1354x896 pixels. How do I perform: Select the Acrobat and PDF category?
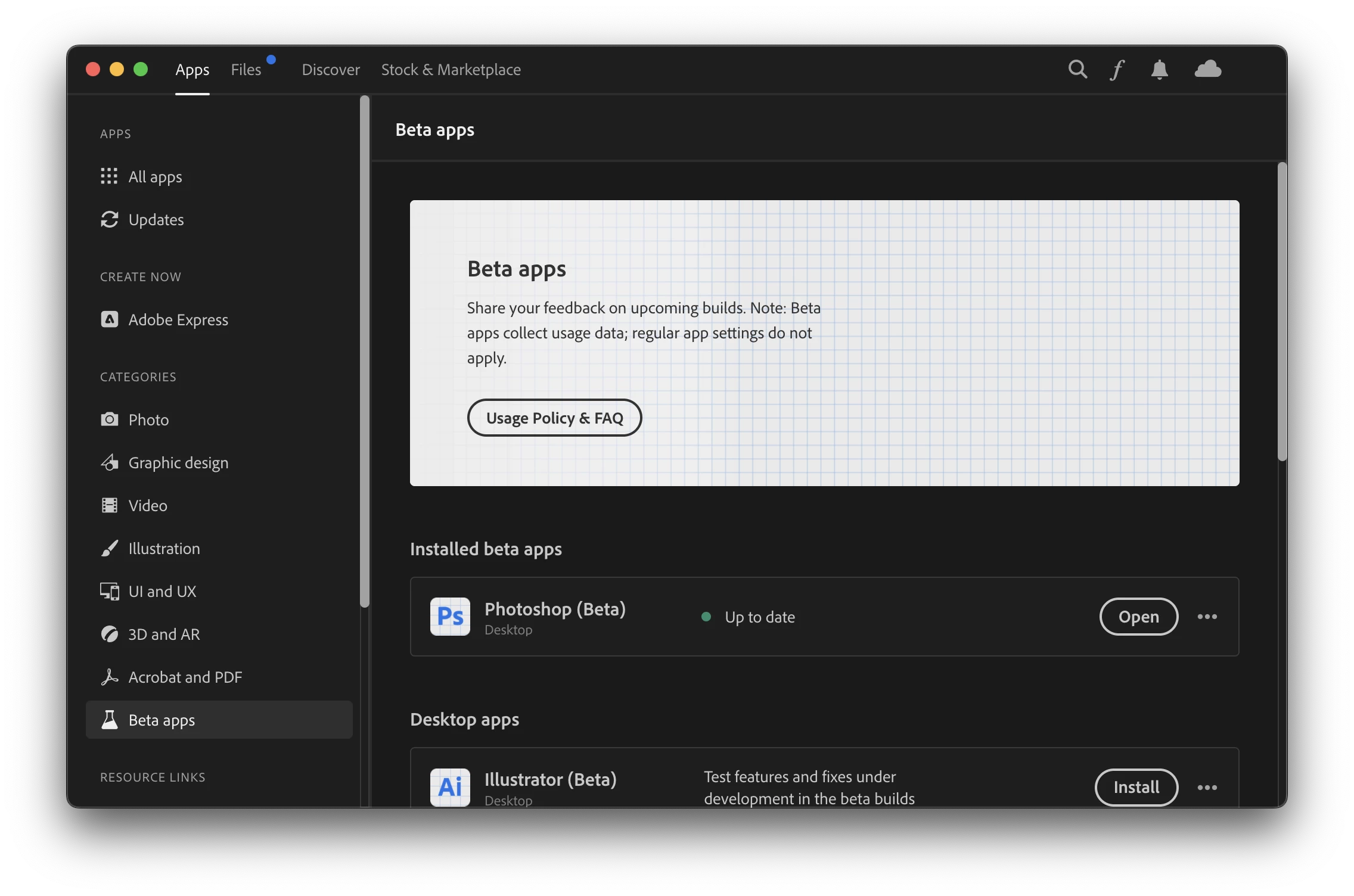click(x=185, y=677)
